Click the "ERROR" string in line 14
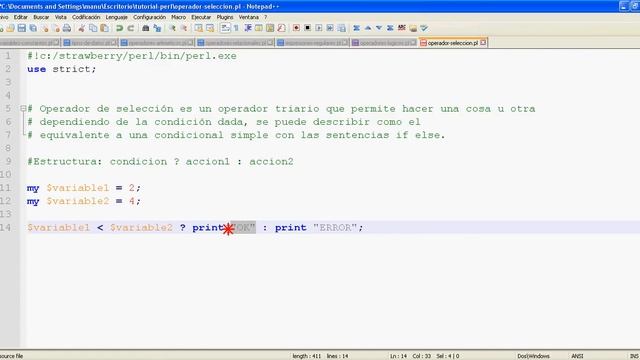 click(335, 228)
